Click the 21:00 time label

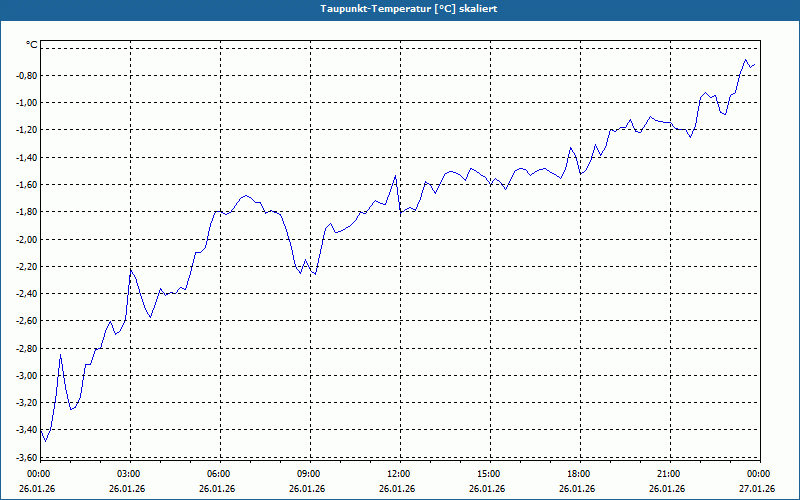point(669,474)
